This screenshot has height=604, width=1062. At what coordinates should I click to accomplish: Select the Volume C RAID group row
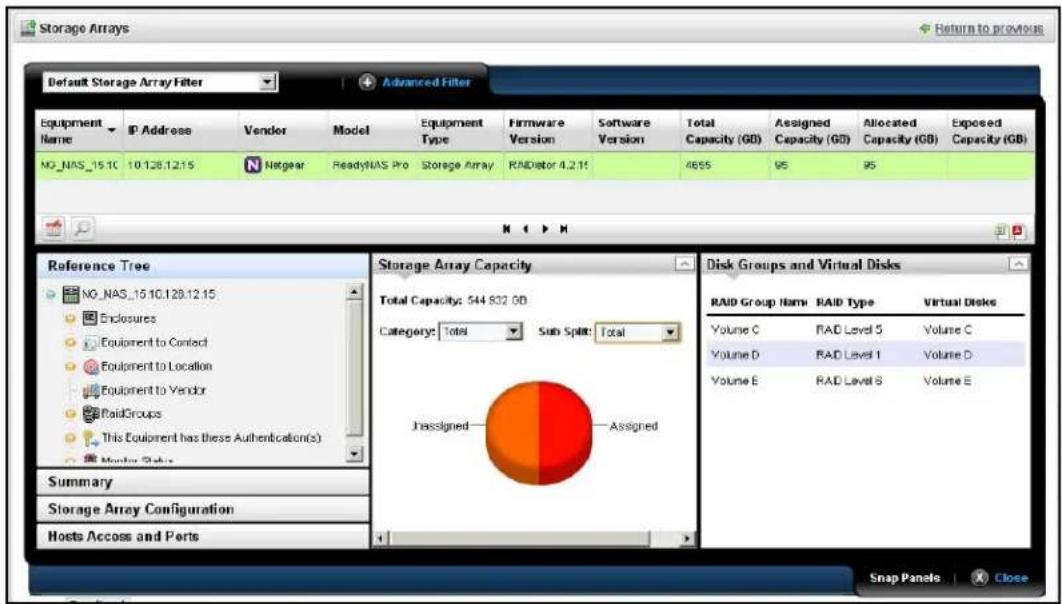click(x=866, y=330)
